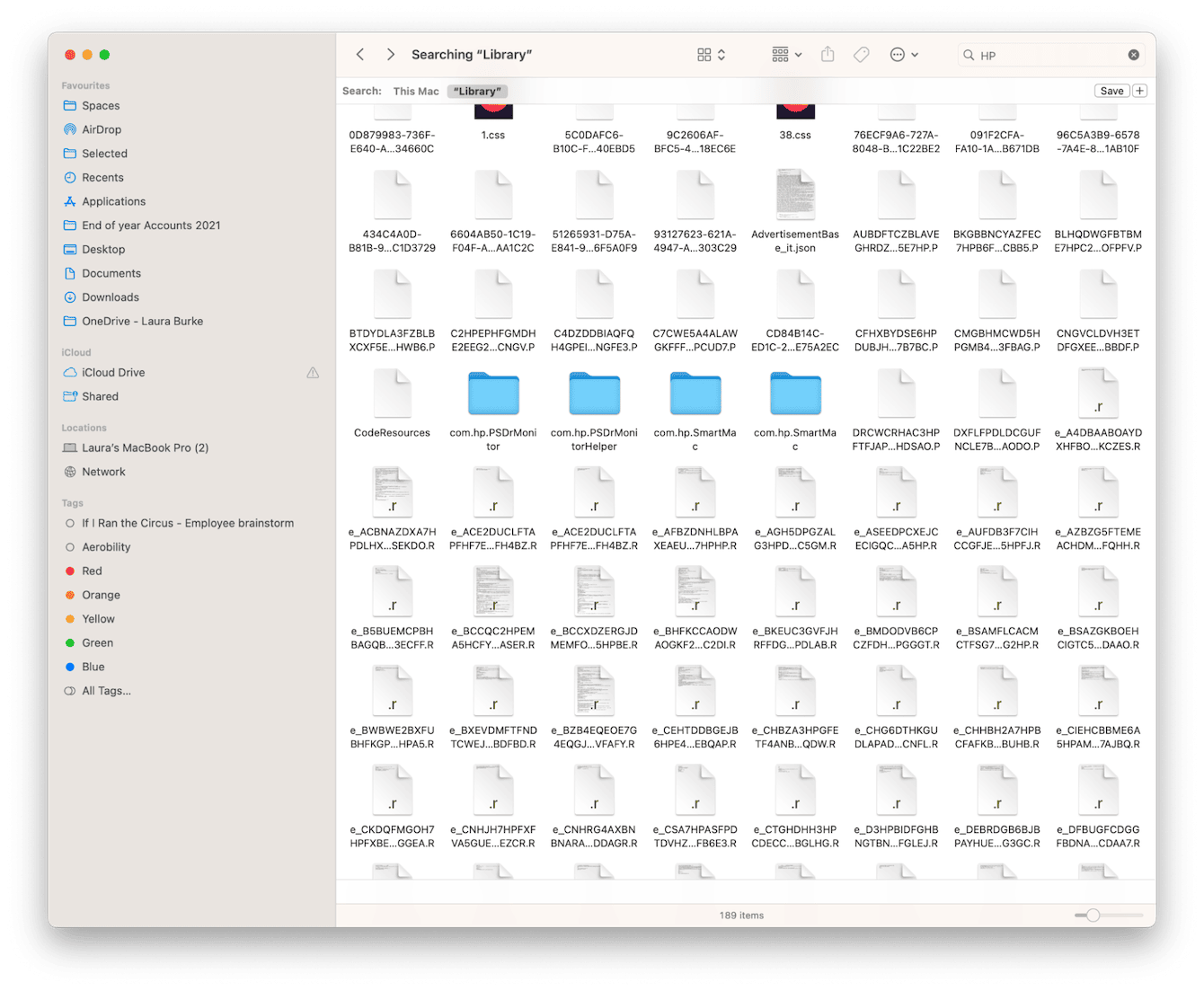Screen dimensions: 1204x991
Task: Select the Library search scope token
Action: click(477, 91)
